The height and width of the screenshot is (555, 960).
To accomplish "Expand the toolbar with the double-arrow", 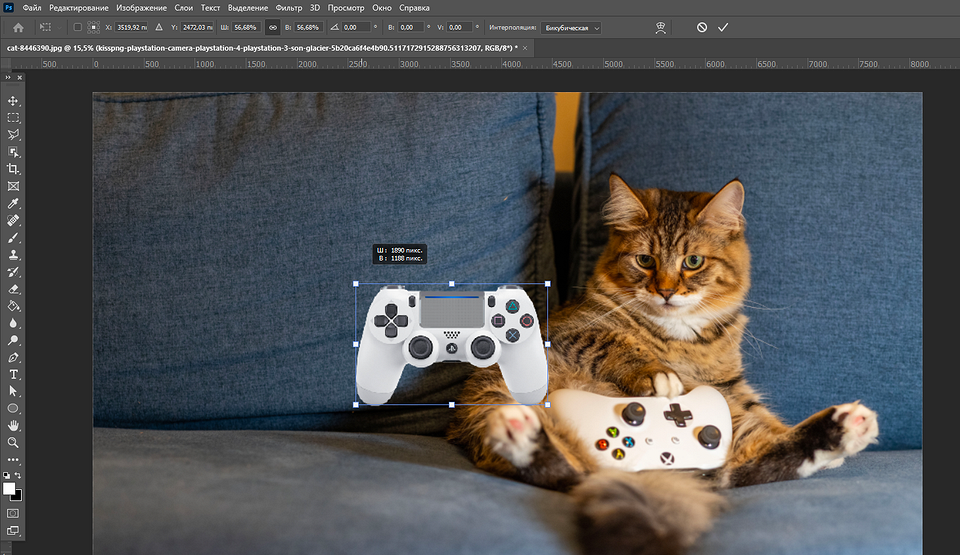I will (7, 77).
